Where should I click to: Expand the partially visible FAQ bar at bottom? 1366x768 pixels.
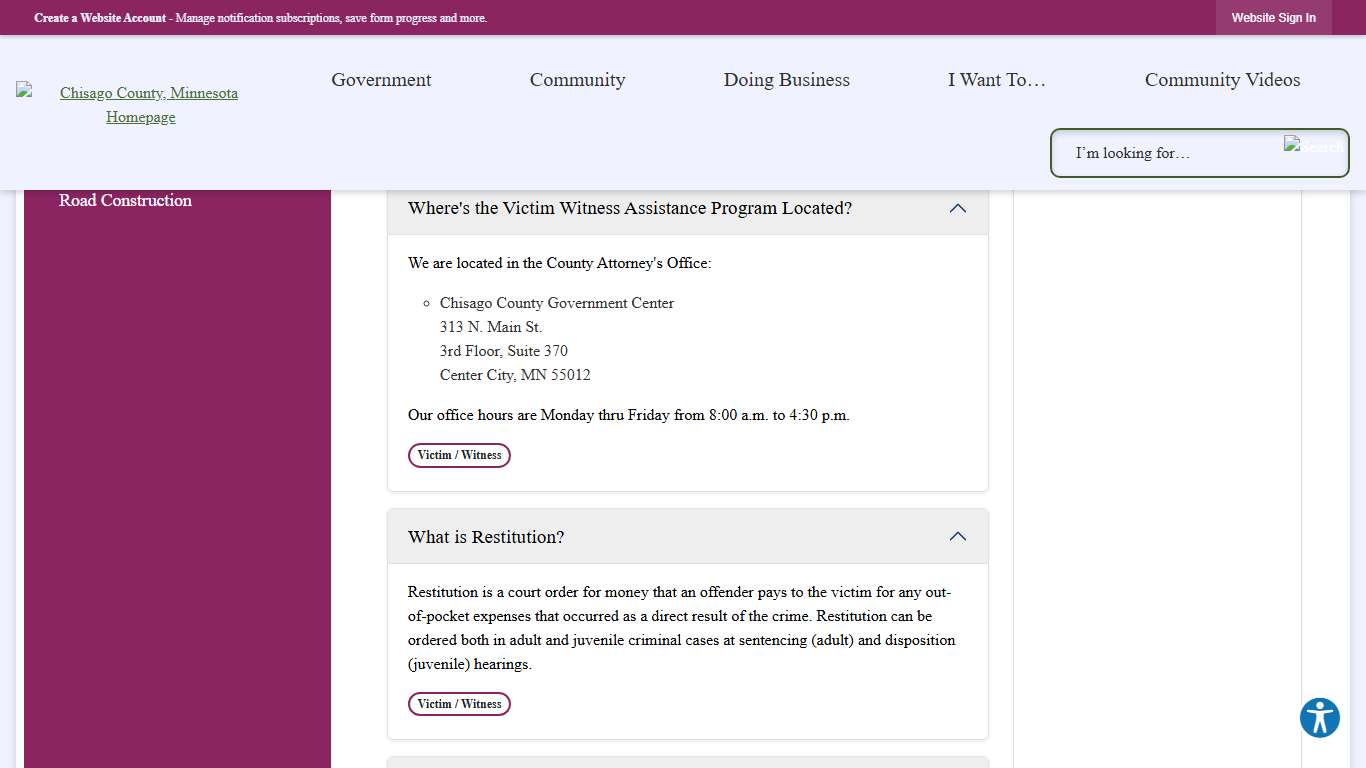688,763
